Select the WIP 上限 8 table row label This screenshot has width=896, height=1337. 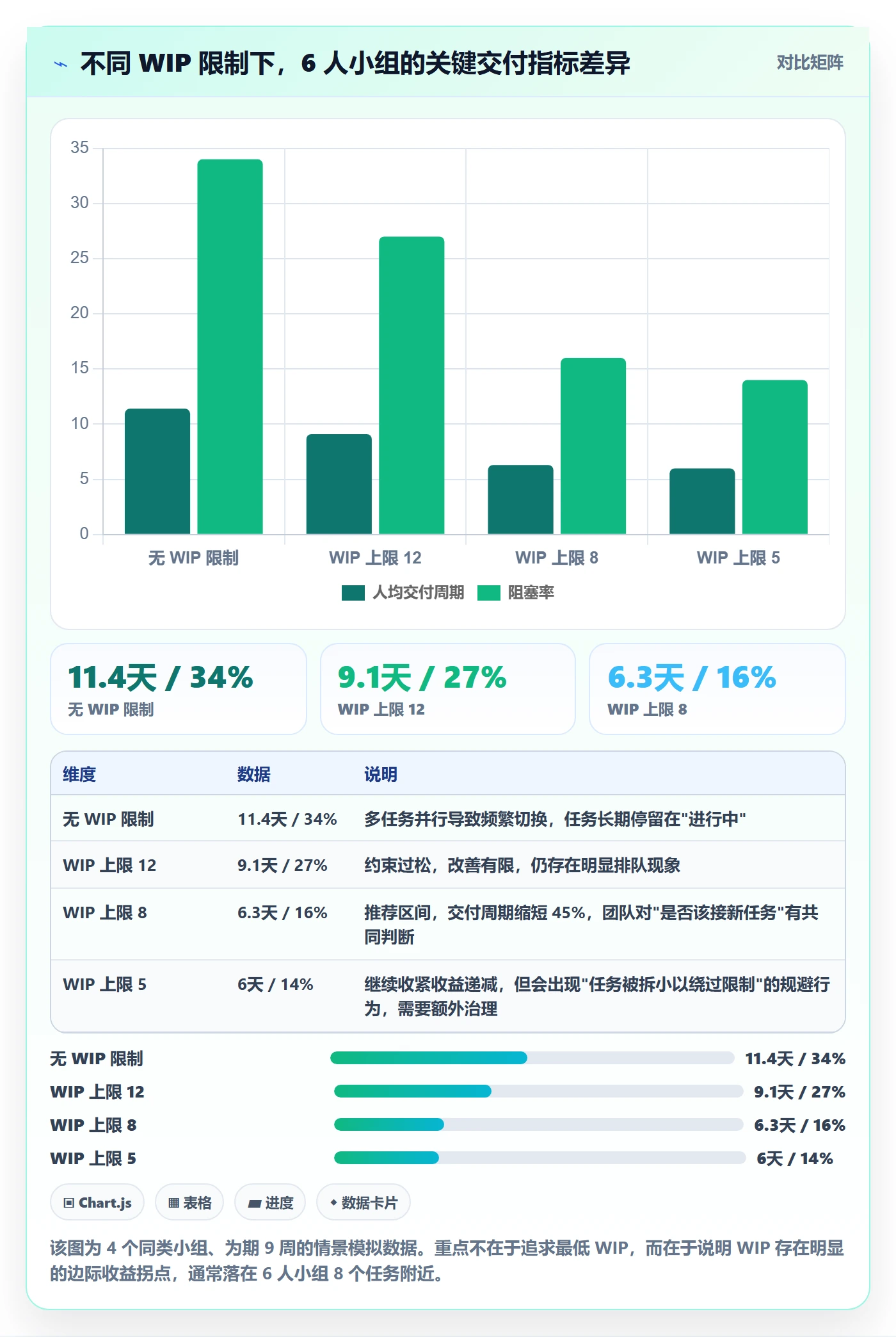(105, 912)
